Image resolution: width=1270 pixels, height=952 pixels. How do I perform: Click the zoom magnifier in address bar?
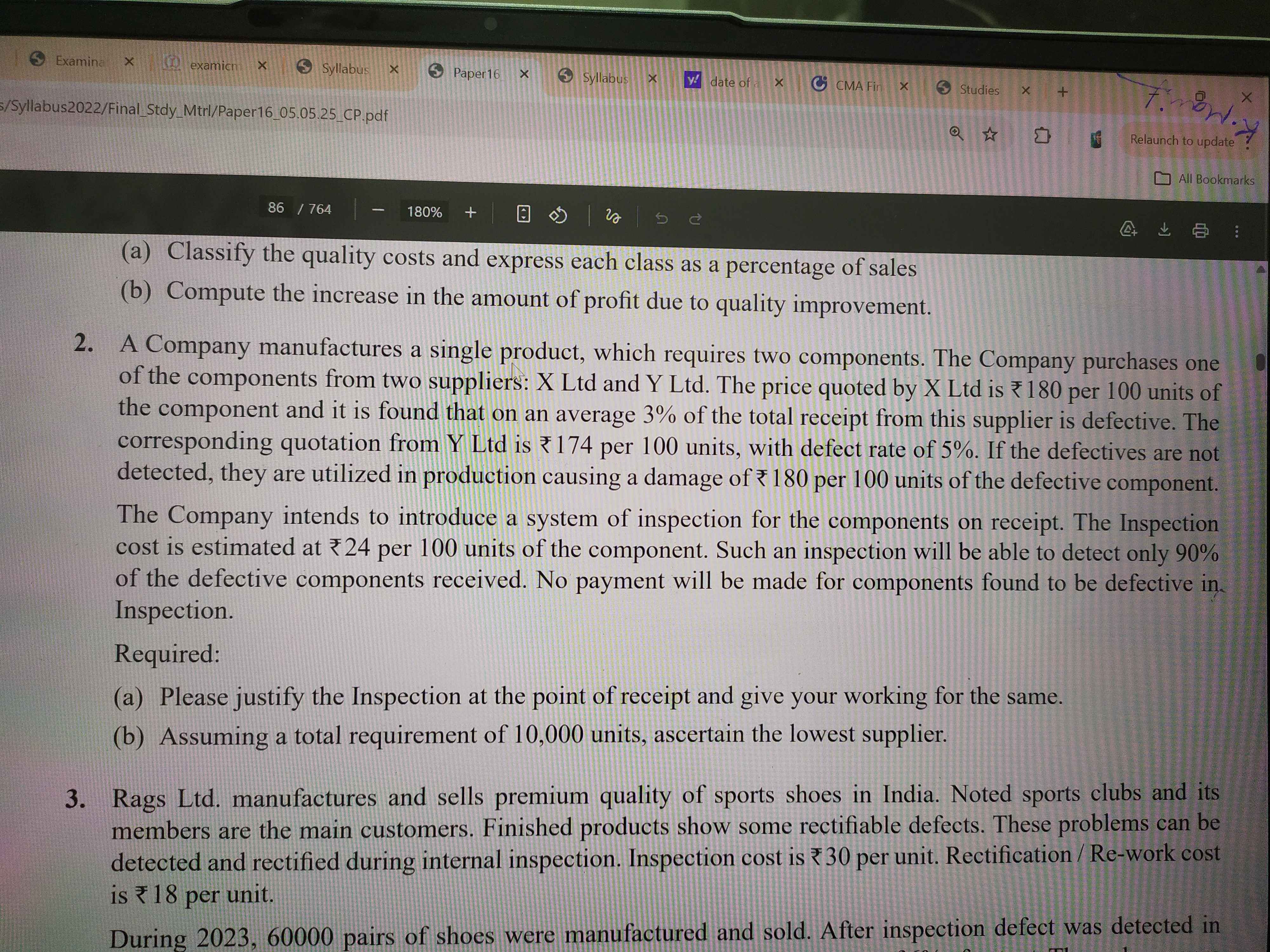point(956,133)
